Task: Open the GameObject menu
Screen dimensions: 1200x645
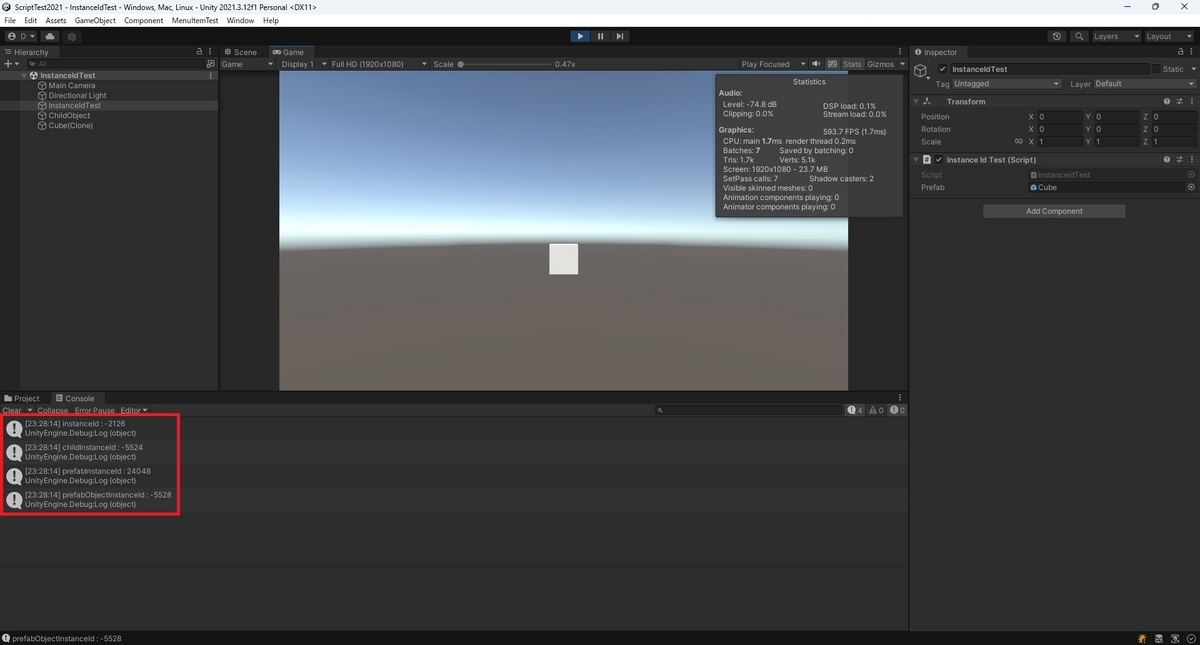Action: click(95, 20)
